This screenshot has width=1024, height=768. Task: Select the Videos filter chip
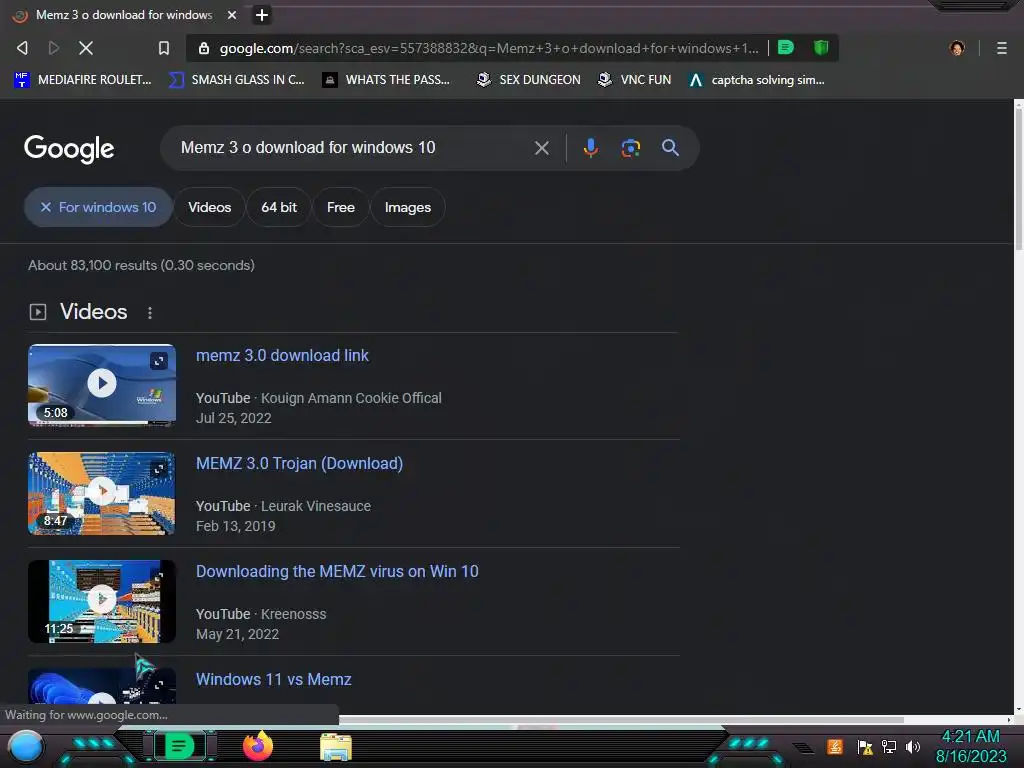pyautogui.click(x=210, y=207)
